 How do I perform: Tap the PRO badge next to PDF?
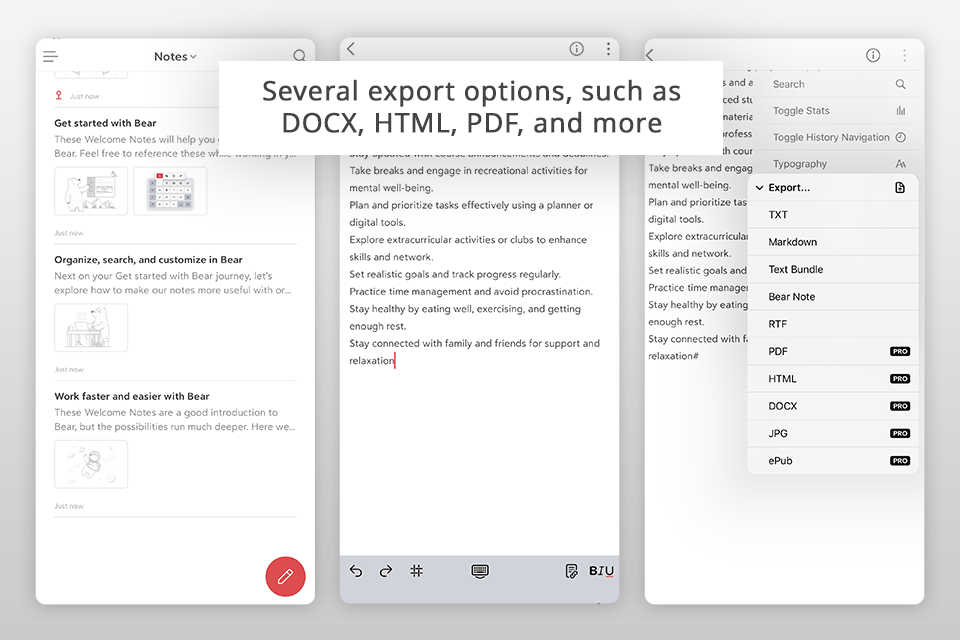900,352
